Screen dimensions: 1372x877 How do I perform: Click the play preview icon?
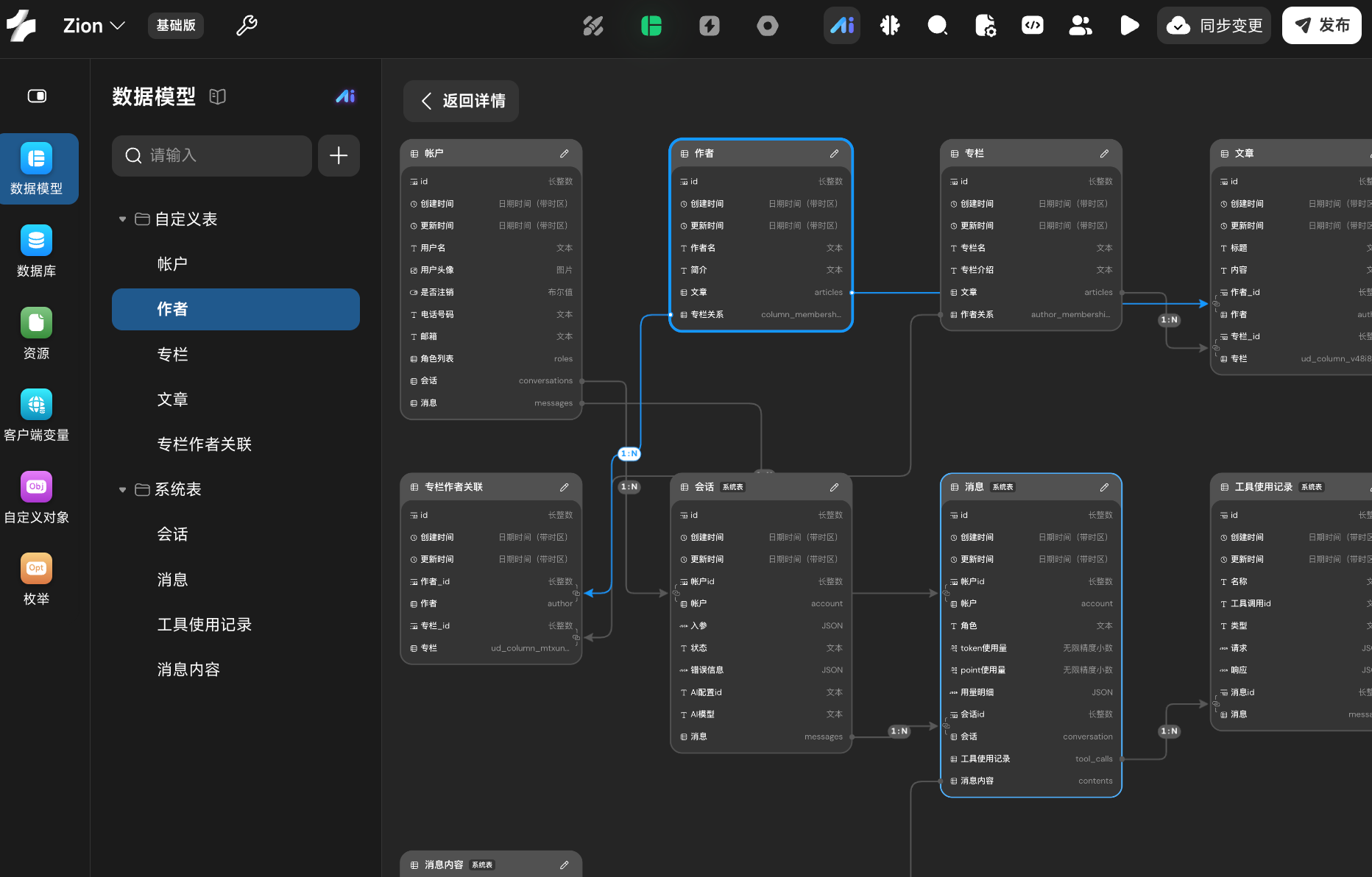pyautogui.click(x=1129, y=26)
